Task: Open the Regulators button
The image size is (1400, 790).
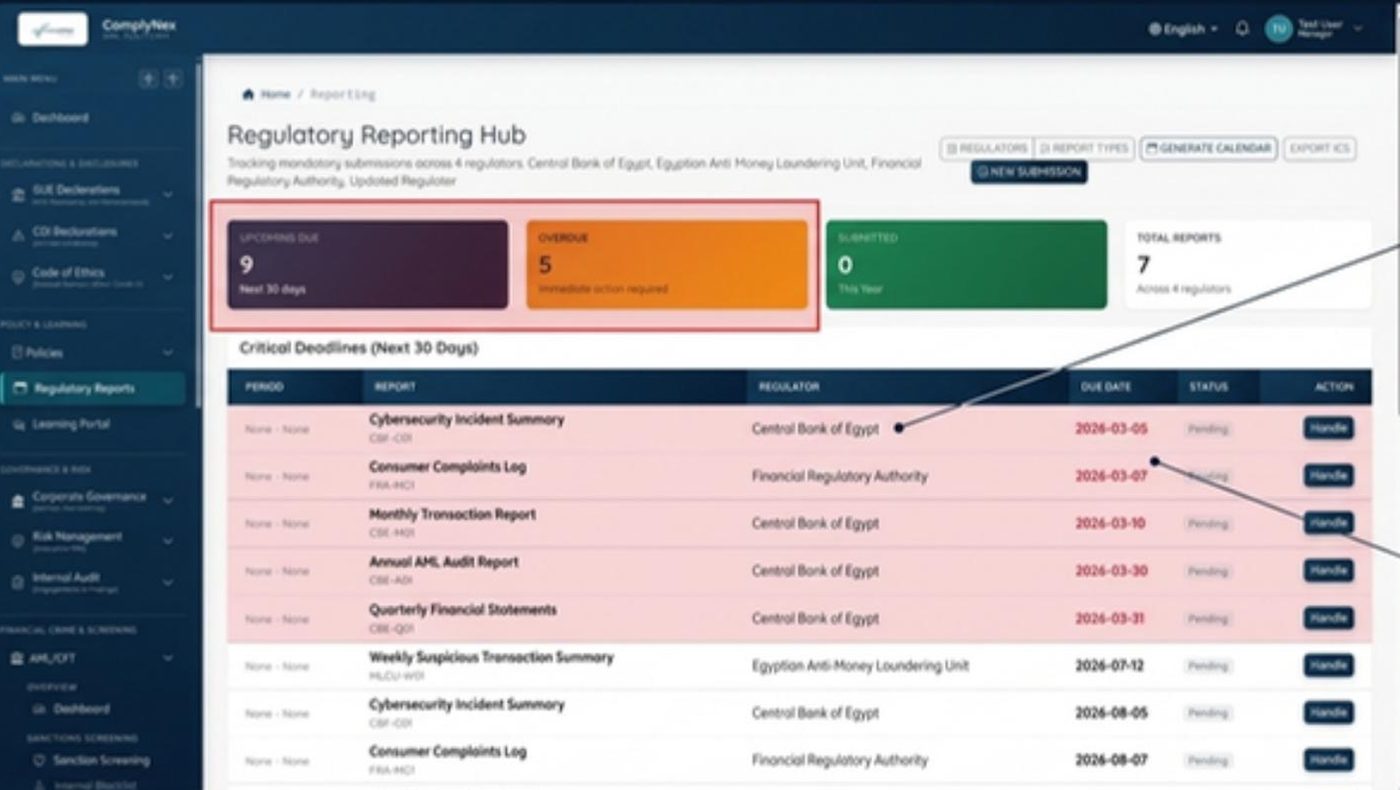Action: pyautogui.click(x=987, y=148)
